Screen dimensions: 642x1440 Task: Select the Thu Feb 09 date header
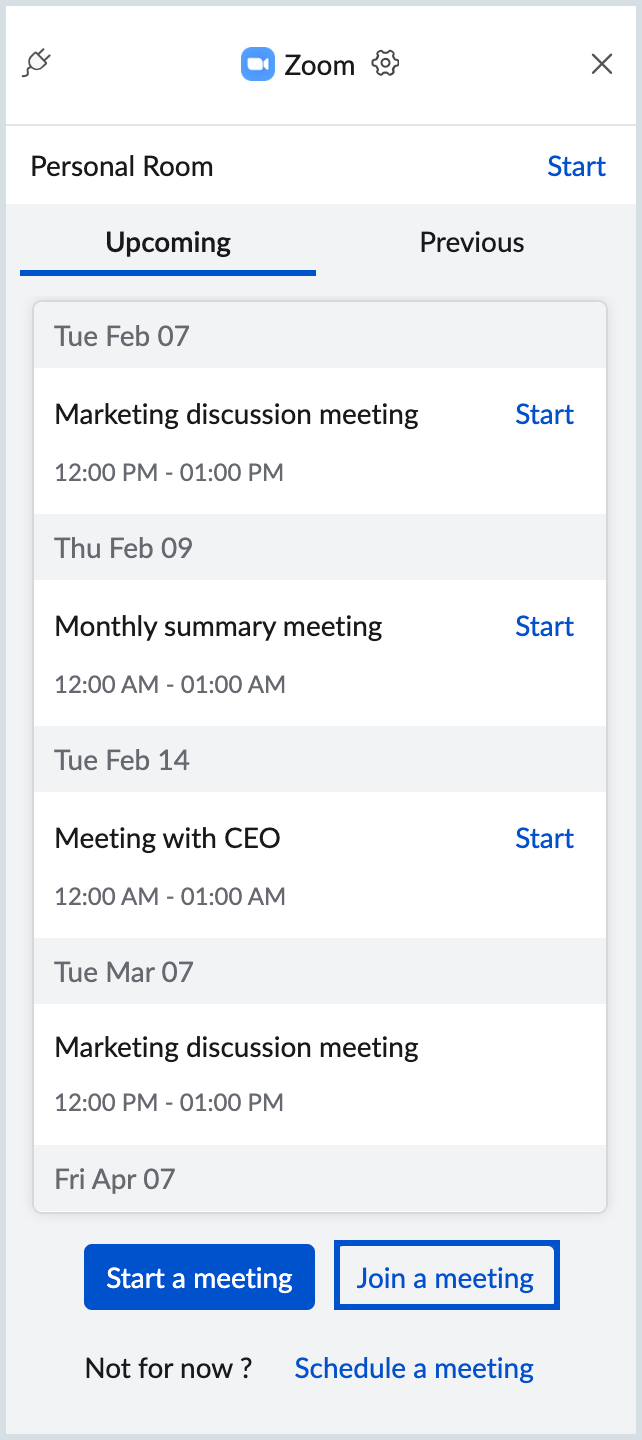(x=120, y=548)
